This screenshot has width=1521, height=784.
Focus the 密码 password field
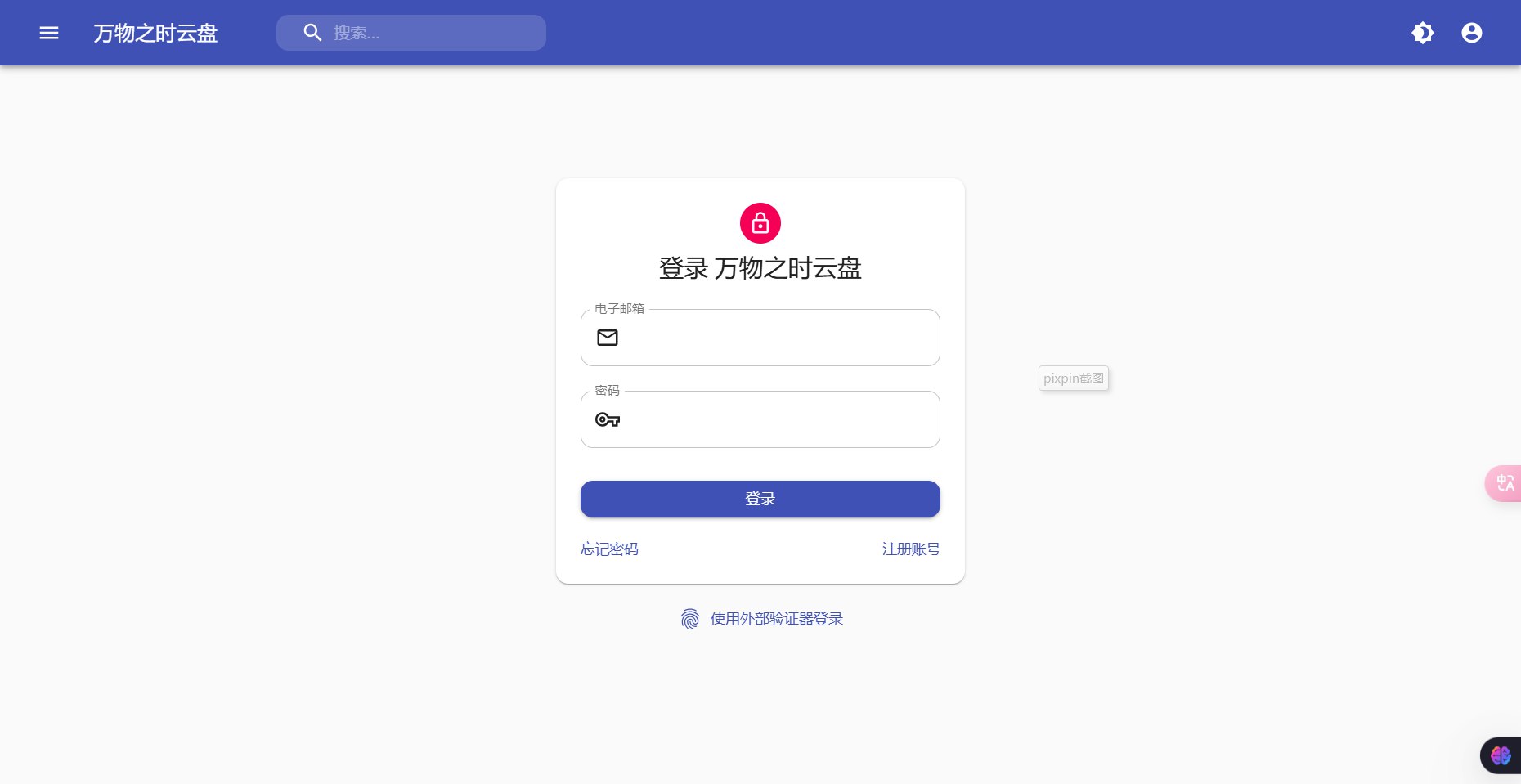[x=760, y=419]
